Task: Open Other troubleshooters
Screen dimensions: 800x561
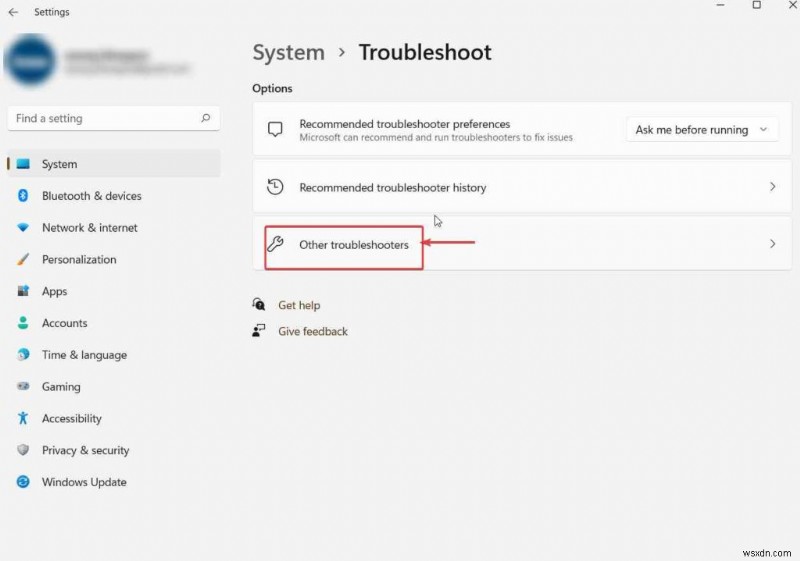Action: (x=522, y=244)
